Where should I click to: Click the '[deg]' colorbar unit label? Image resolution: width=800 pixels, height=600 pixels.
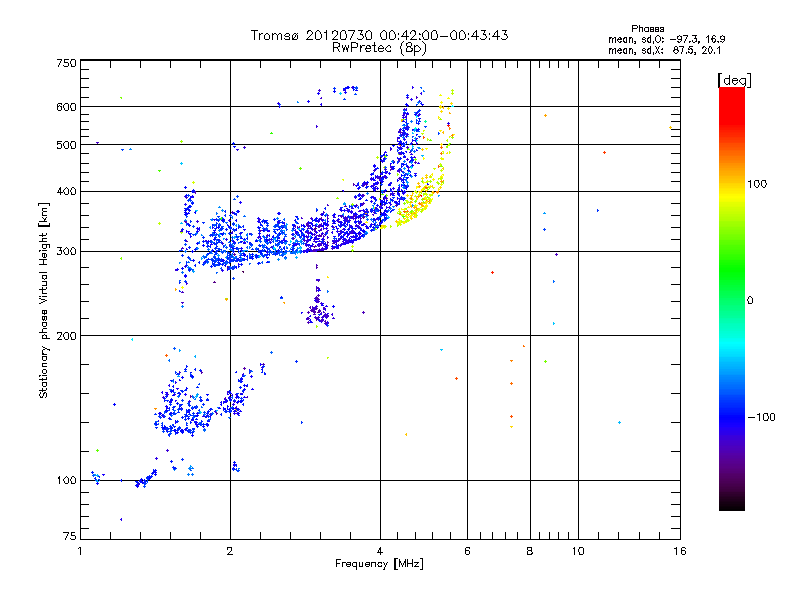(734, 81)
